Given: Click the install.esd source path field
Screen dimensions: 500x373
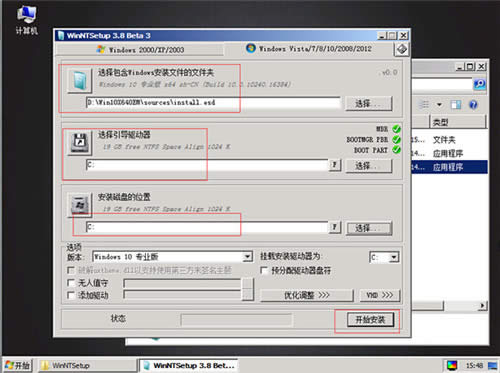Looking at the screenshot, I should [x=214, y=103].
